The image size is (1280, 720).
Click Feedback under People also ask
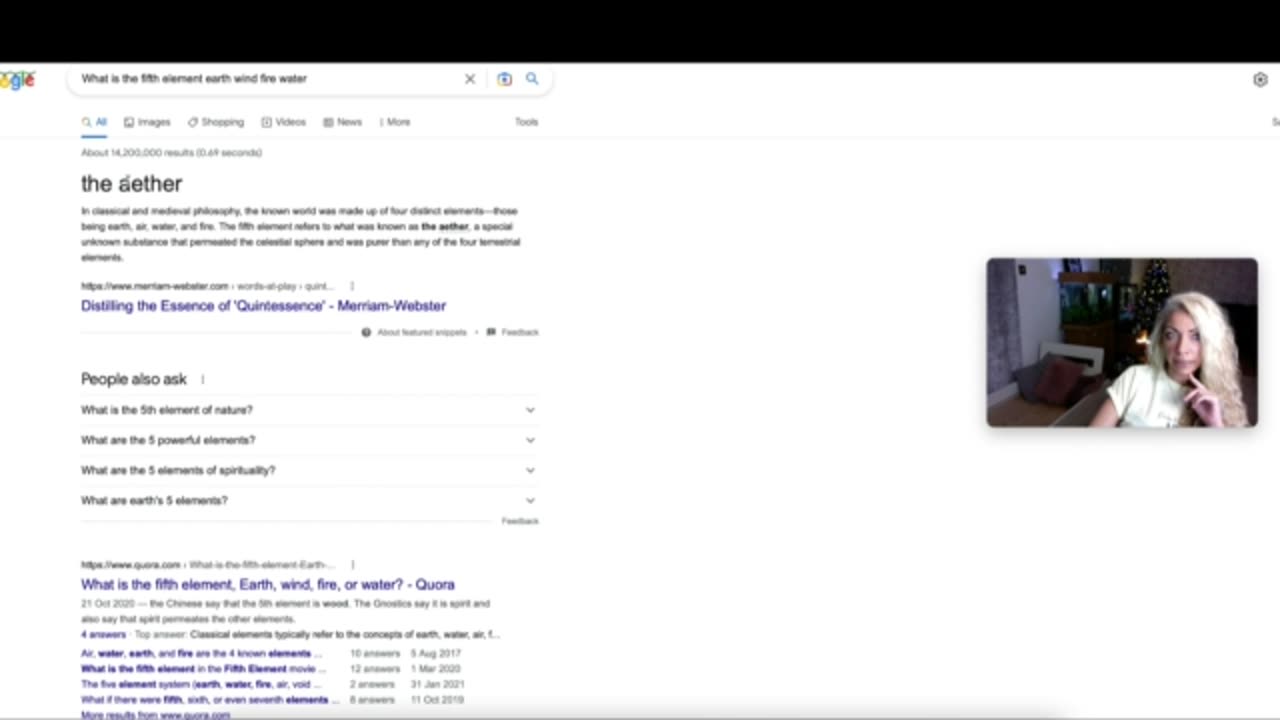520,521
